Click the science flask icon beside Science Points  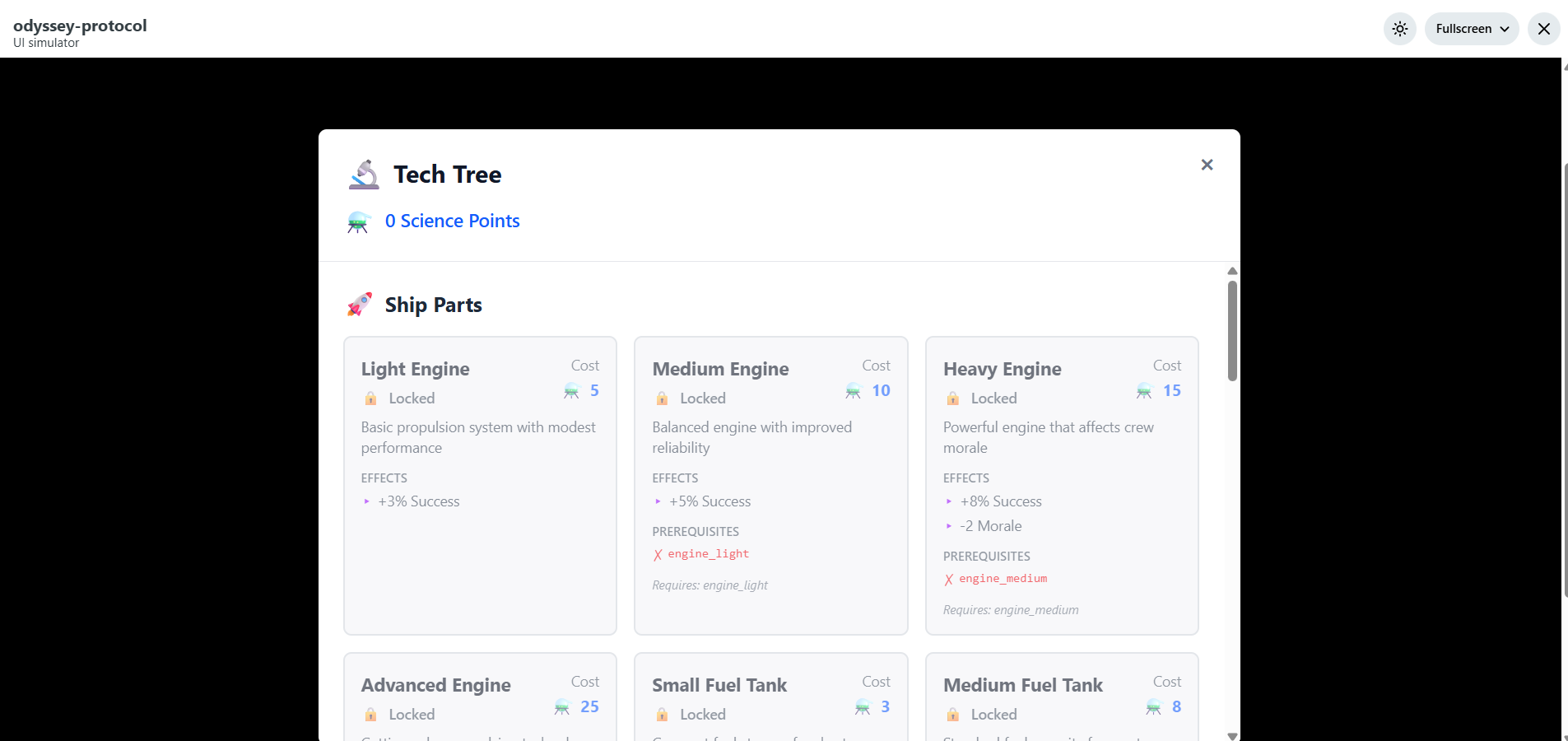[x=358, y=221]
